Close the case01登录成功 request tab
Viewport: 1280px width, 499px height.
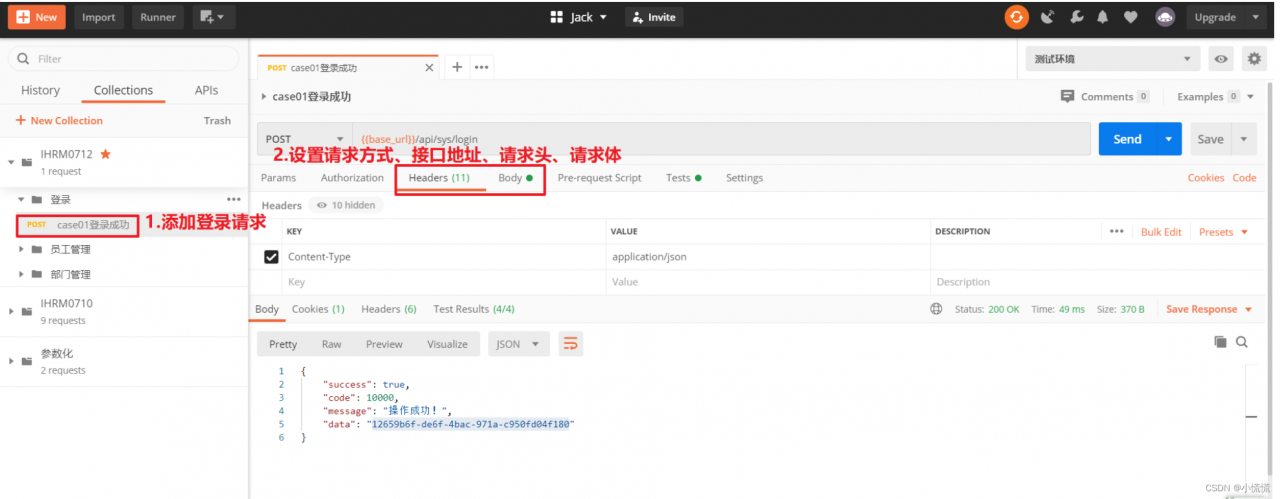[429, 68]
